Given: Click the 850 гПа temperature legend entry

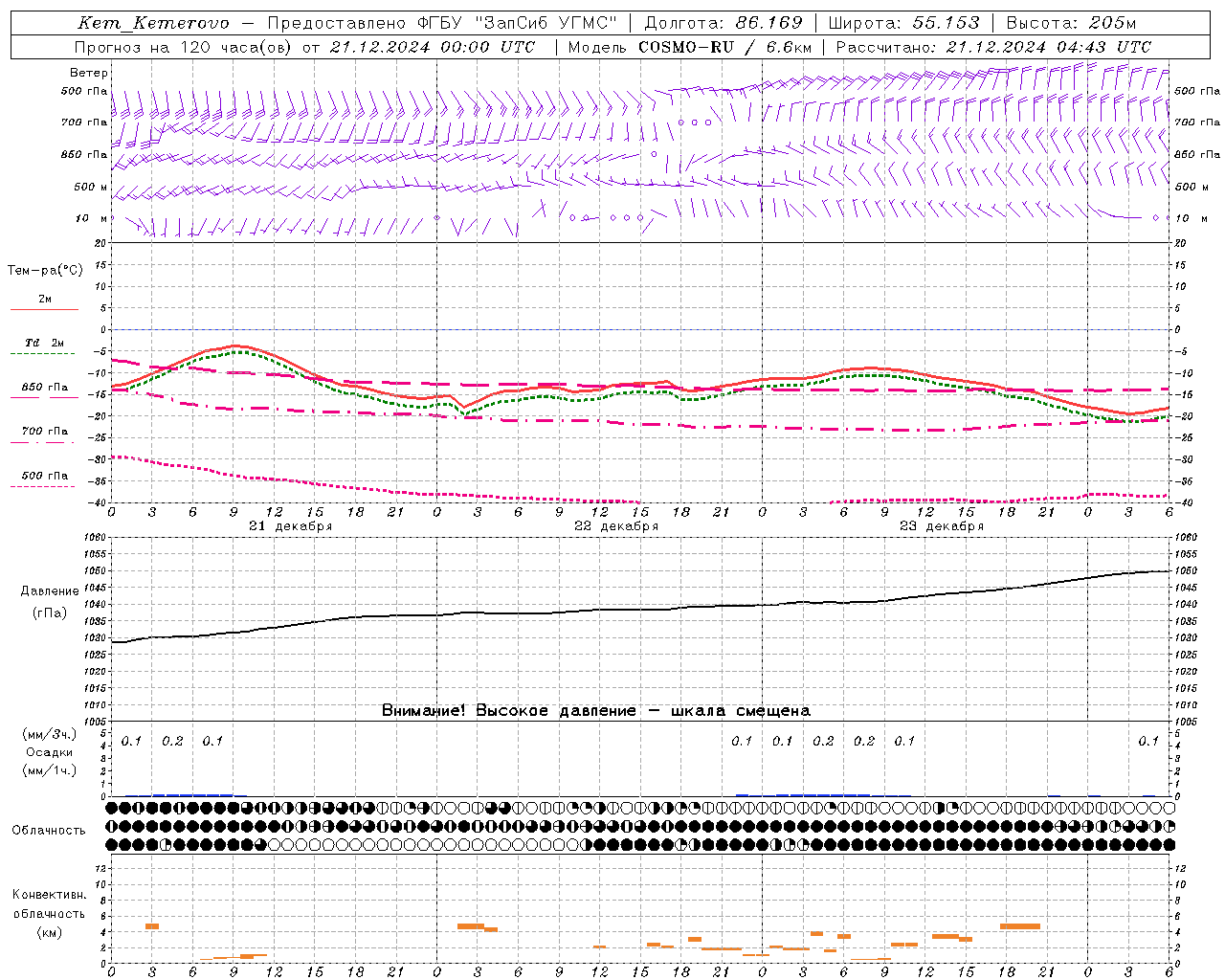Looking at the screenshot, I should point(45,388).
